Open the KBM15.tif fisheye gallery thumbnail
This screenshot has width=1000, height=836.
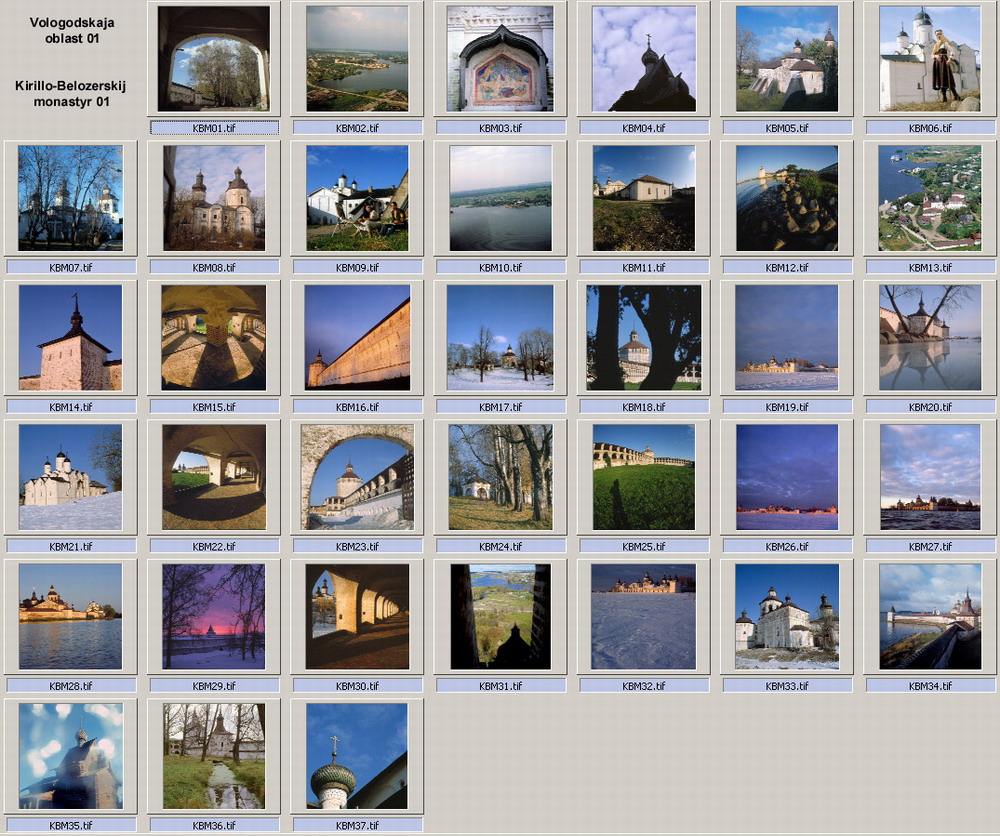pyautogui.click(x=214, y=337)
